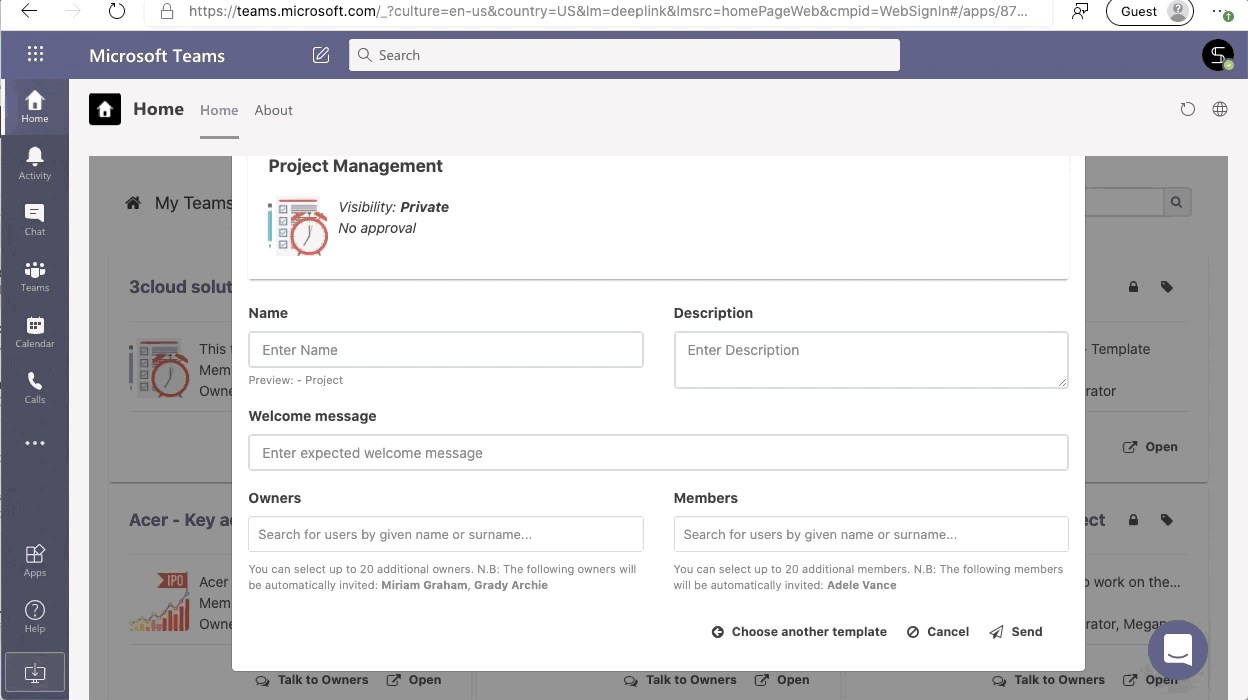This screenshot has height=700, width=1248.
Task: Cancel the team request form
Action: click(x=938, y=632)
